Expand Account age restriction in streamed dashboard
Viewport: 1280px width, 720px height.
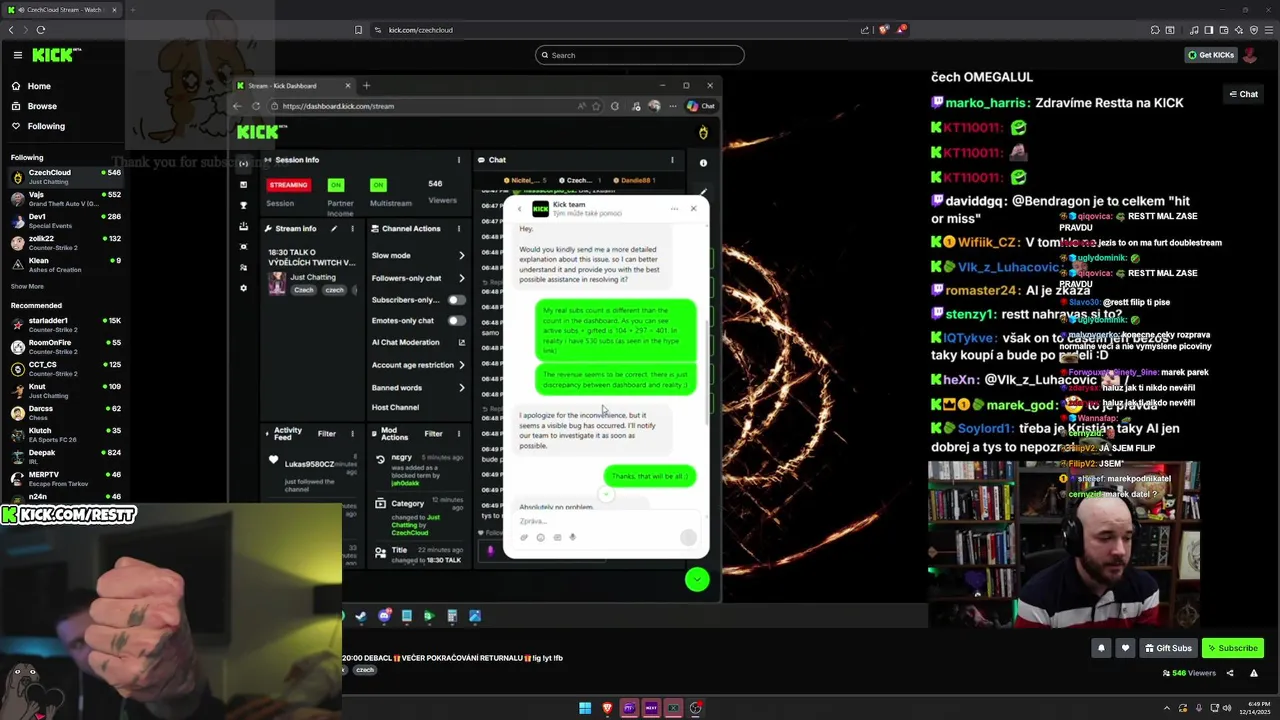tap(418, 365)
